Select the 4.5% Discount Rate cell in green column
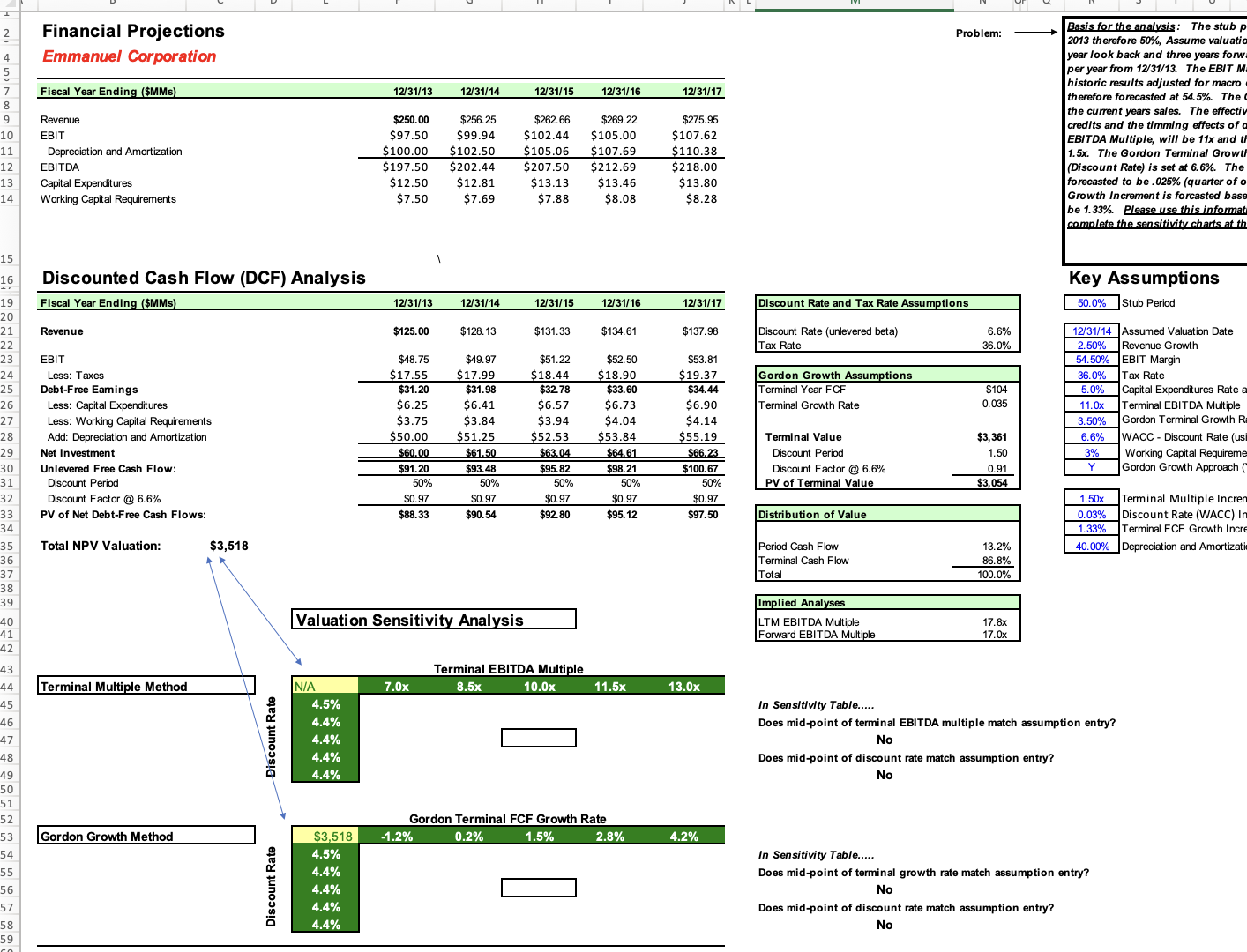The width and height of the screenshot is (1247, 952). coord(325,703)
